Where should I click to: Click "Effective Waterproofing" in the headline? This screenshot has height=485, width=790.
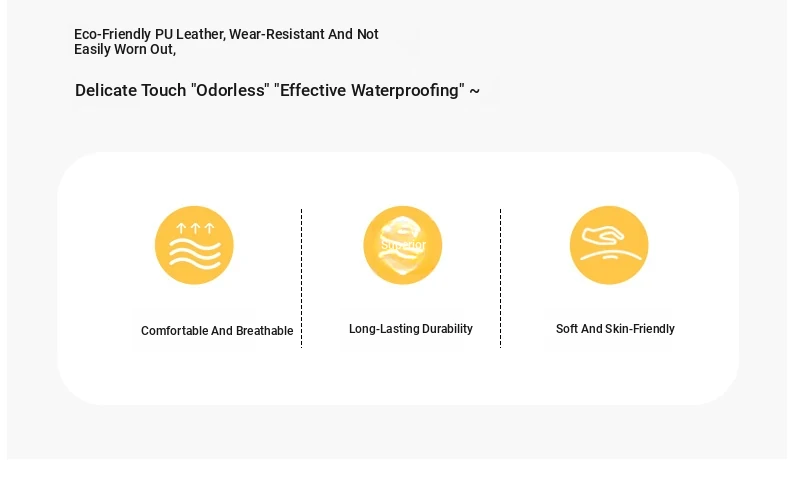(369, 90)
